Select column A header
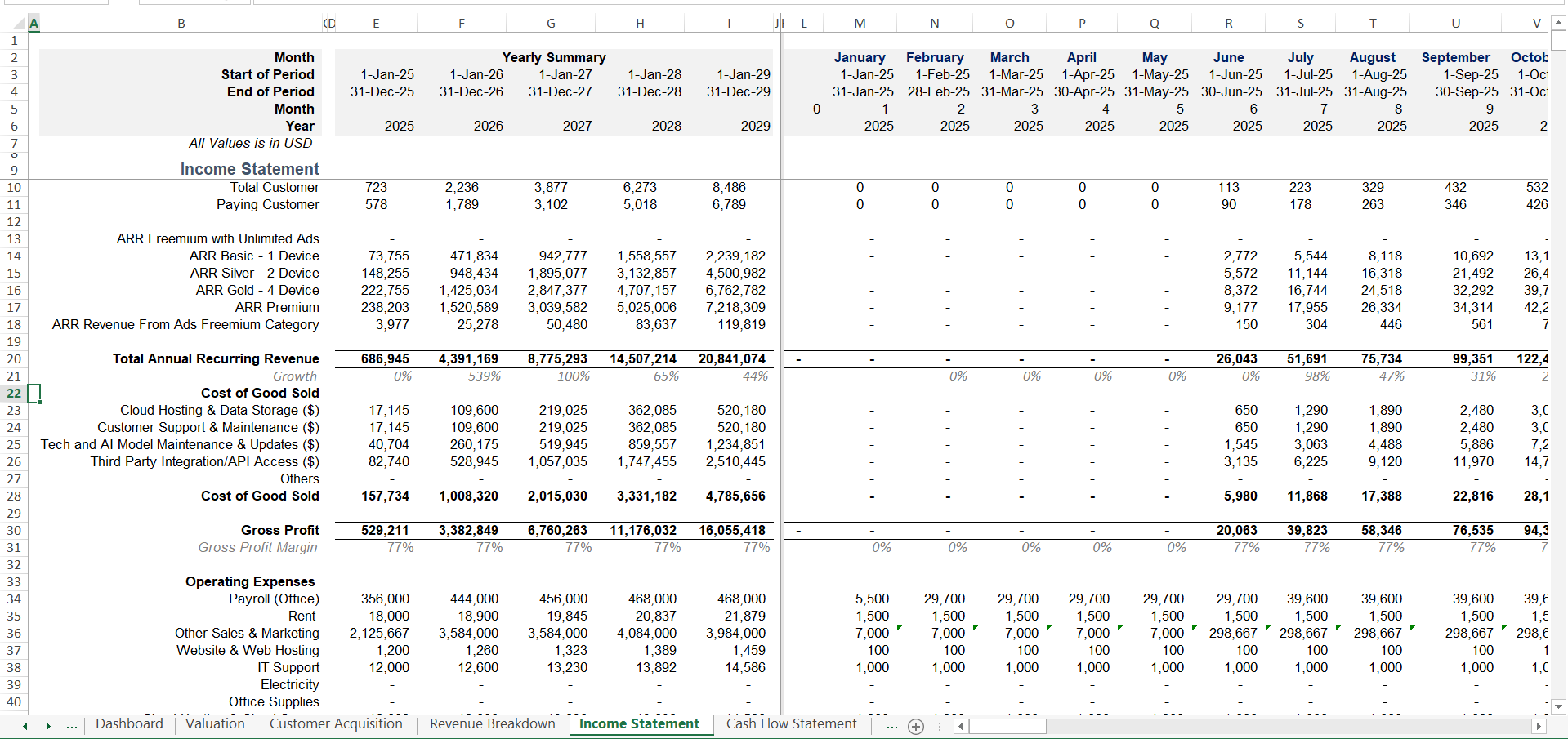This screenshot has height=739, width=1568. (x=34, y=24)
